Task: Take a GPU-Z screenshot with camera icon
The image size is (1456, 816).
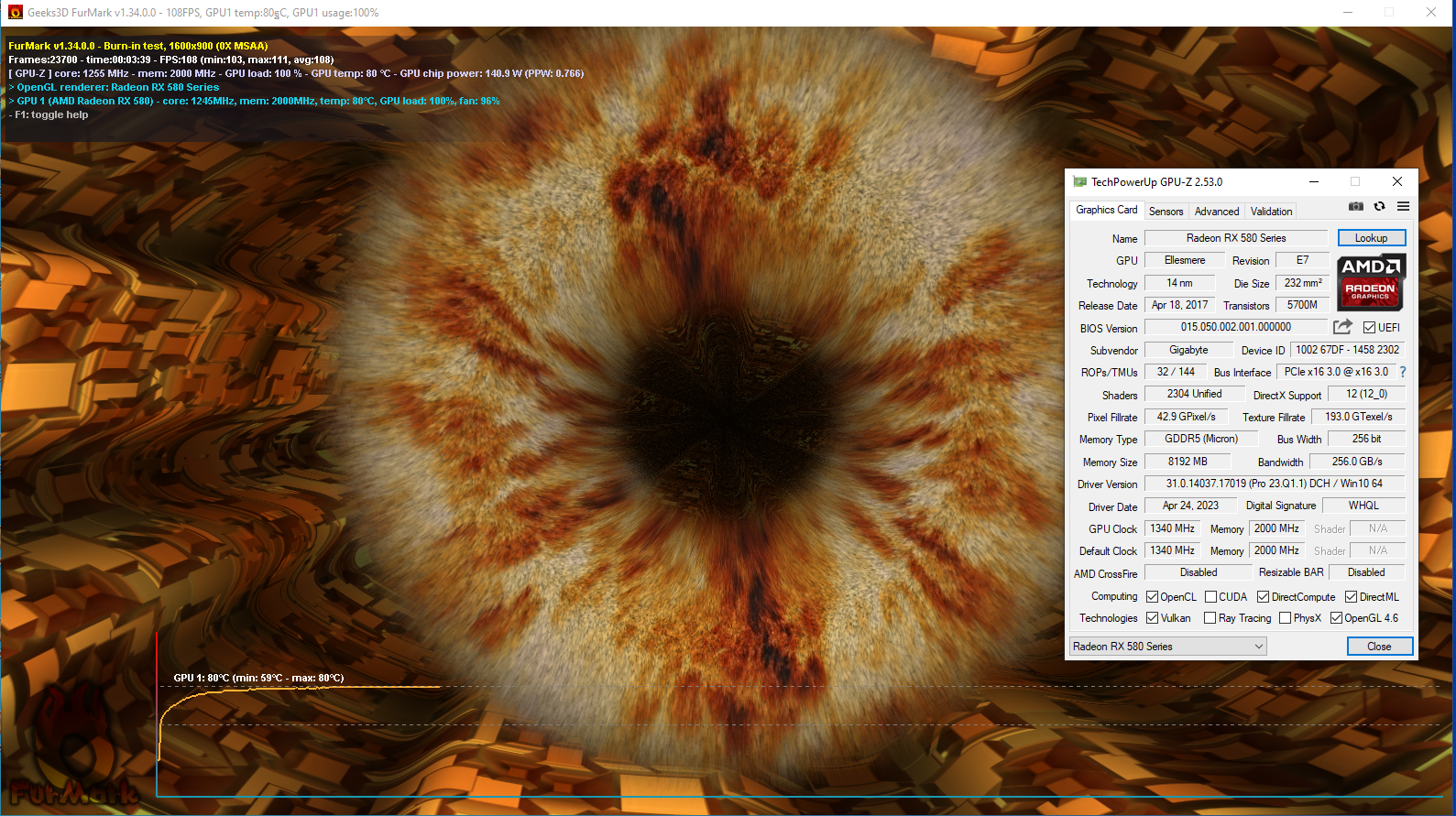Action: [1356, 207]
